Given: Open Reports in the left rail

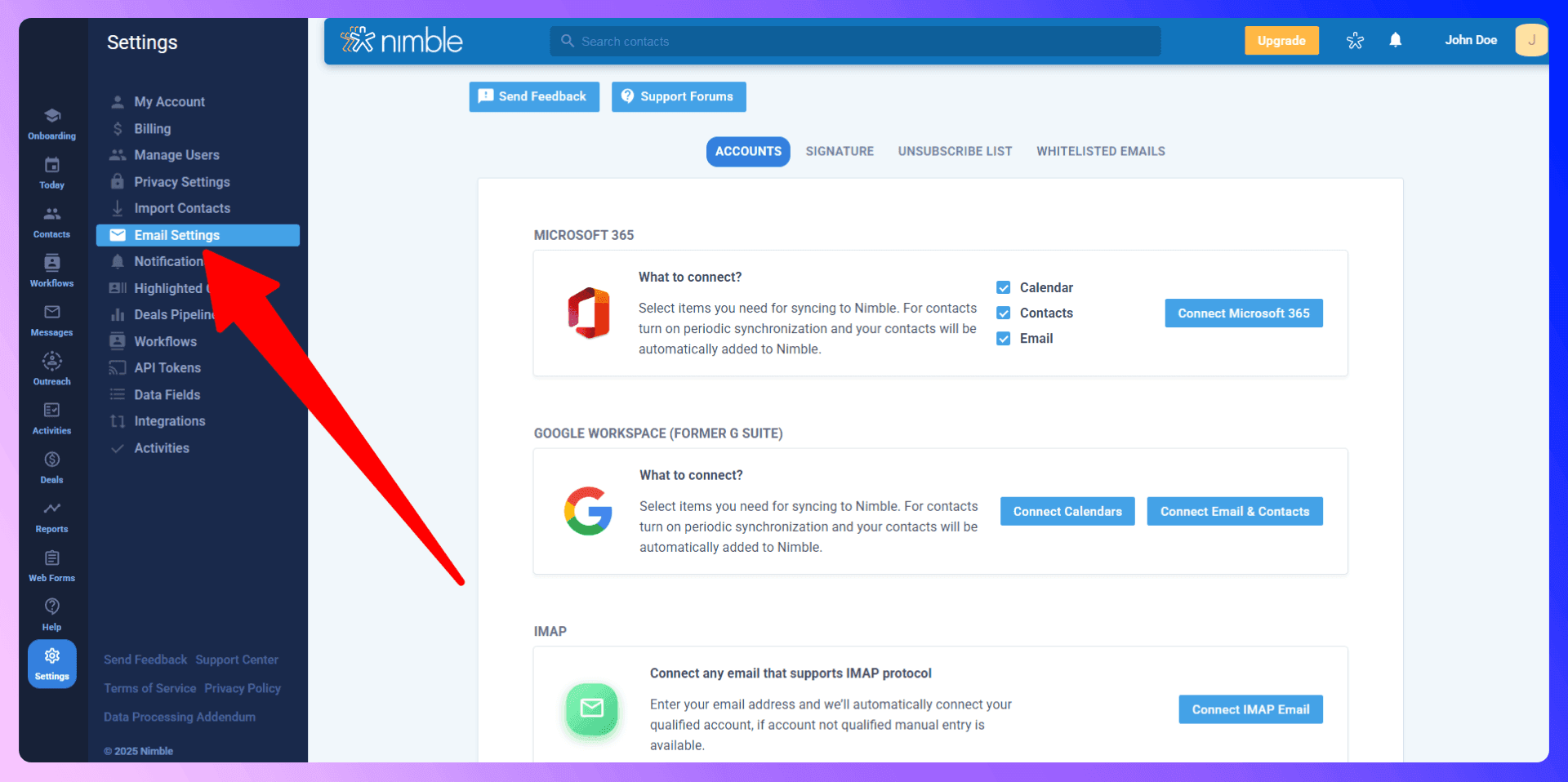Looking at the screenshot, I should tap(51, 517).
